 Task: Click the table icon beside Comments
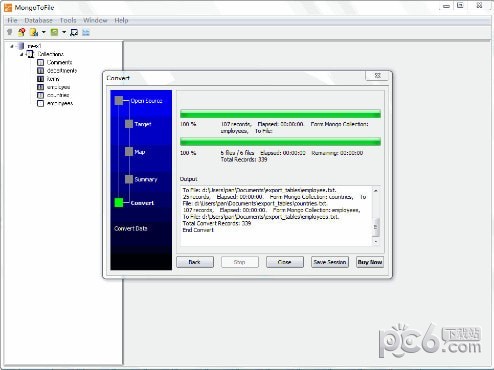[x=40, y=62]
